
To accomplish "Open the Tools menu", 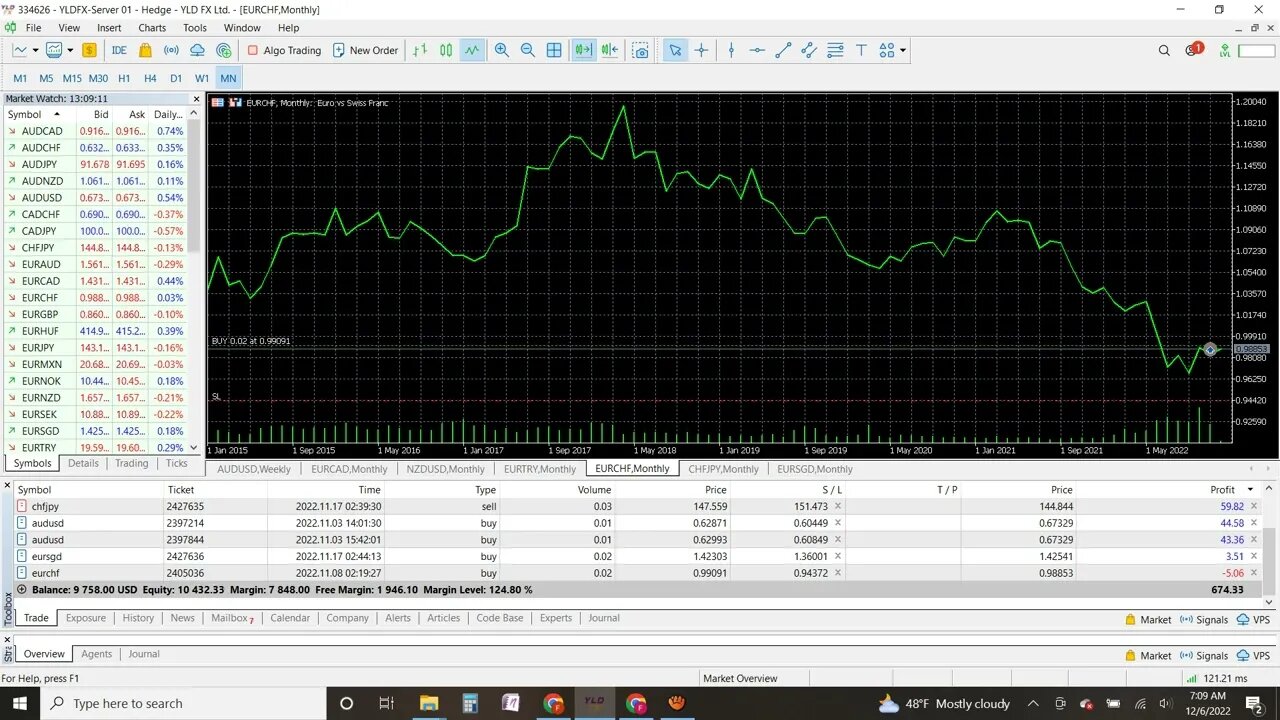I will click(x=195, y=28).
